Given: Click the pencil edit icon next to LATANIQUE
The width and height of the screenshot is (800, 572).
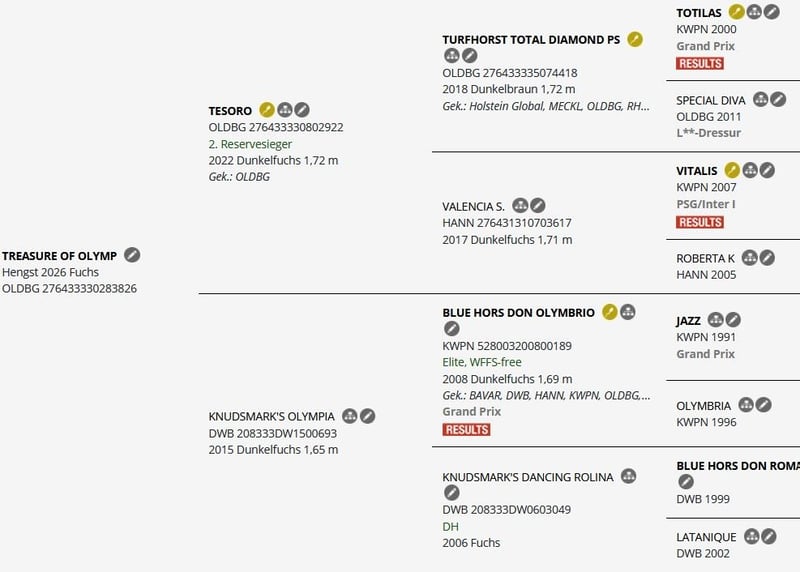Looking at the screenshot, I should point(769,536).
